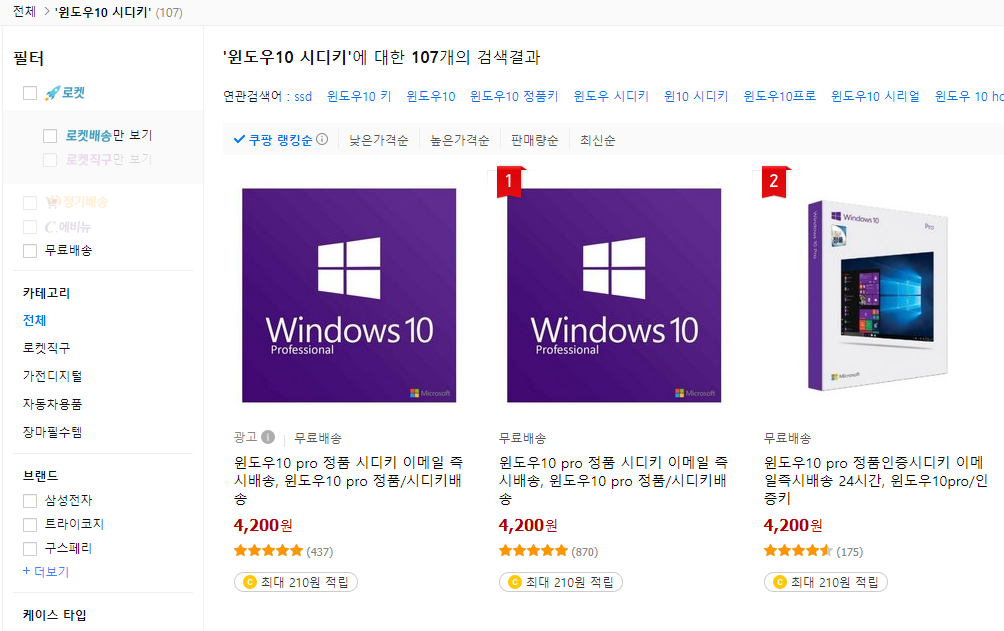1004x631 pixels.
Task: Click the star rating with 175 reviews
Action: [798, 550]
